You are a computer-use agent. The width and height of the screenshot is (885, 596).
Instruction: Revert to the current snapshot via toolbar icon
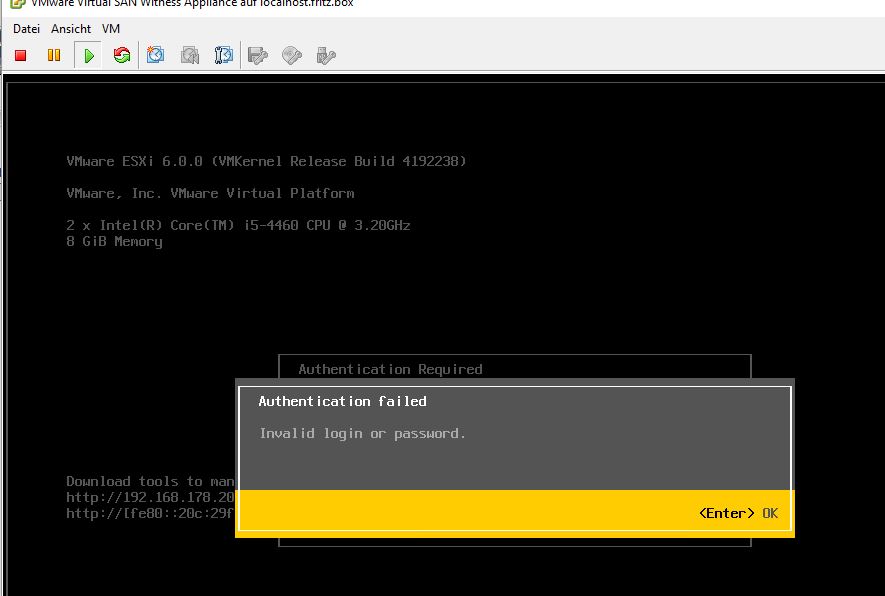pos(190,56)
